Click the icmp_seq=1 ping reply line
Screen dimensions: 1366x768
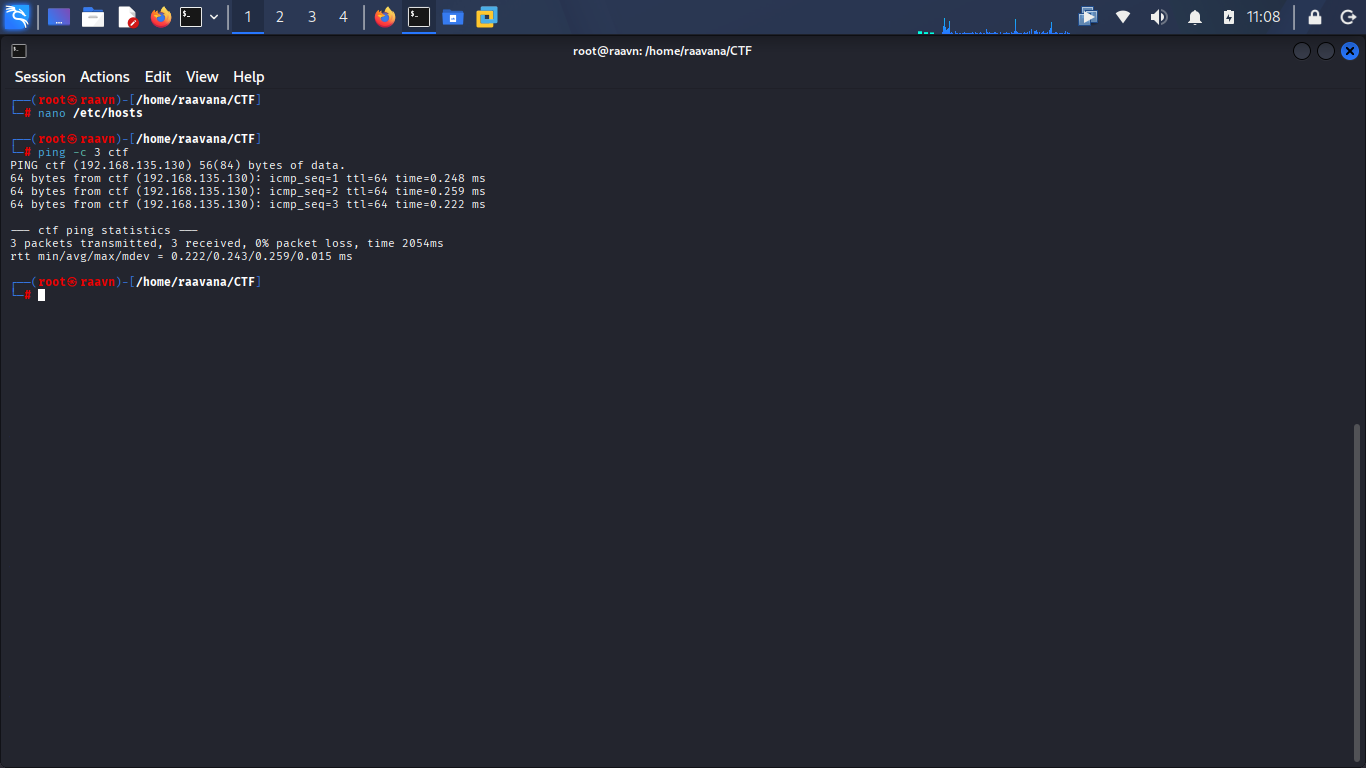tap(248, 178)
